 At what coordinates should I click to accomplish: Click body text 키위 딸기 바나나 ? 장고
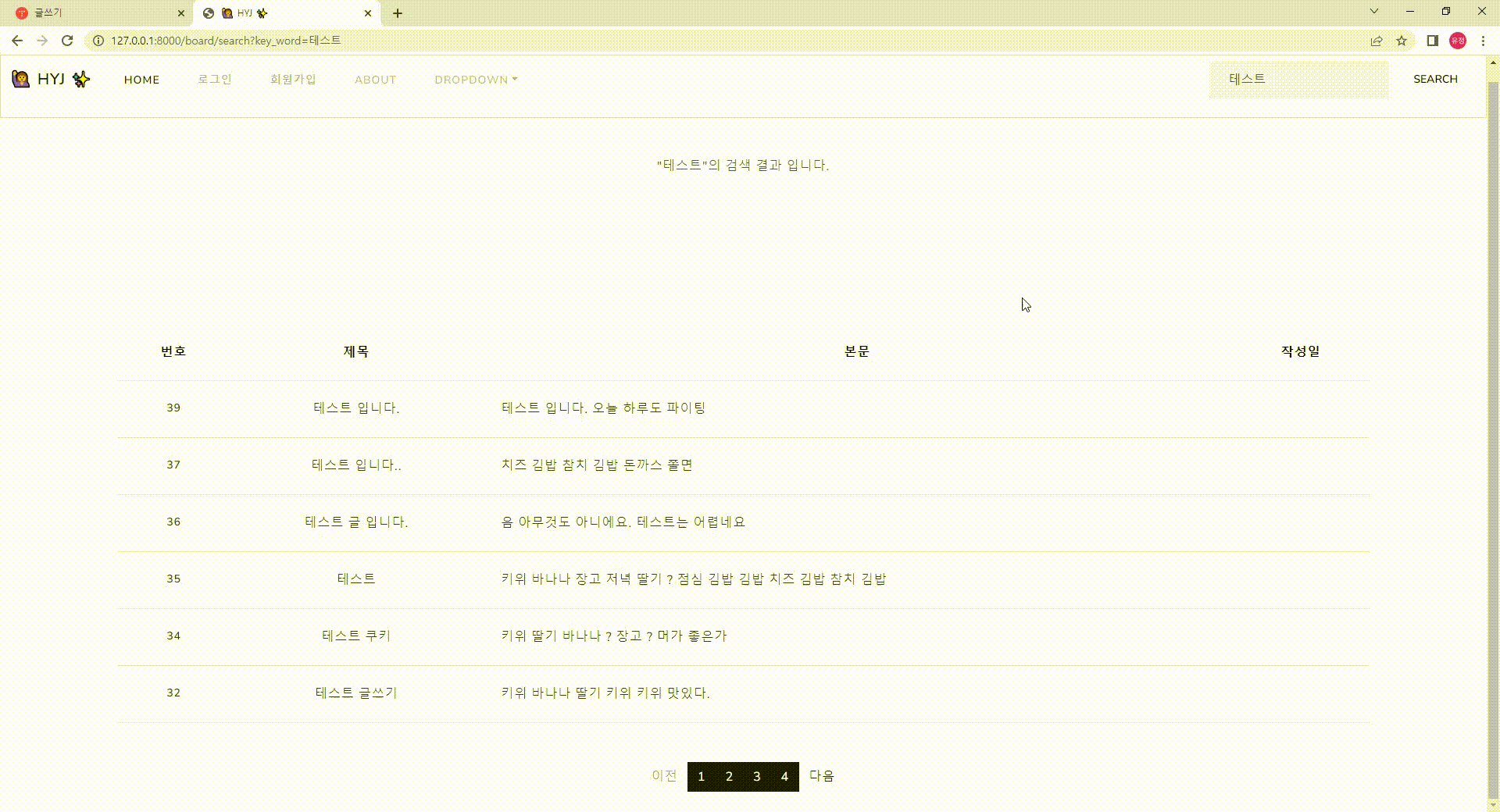click(571, 636)
